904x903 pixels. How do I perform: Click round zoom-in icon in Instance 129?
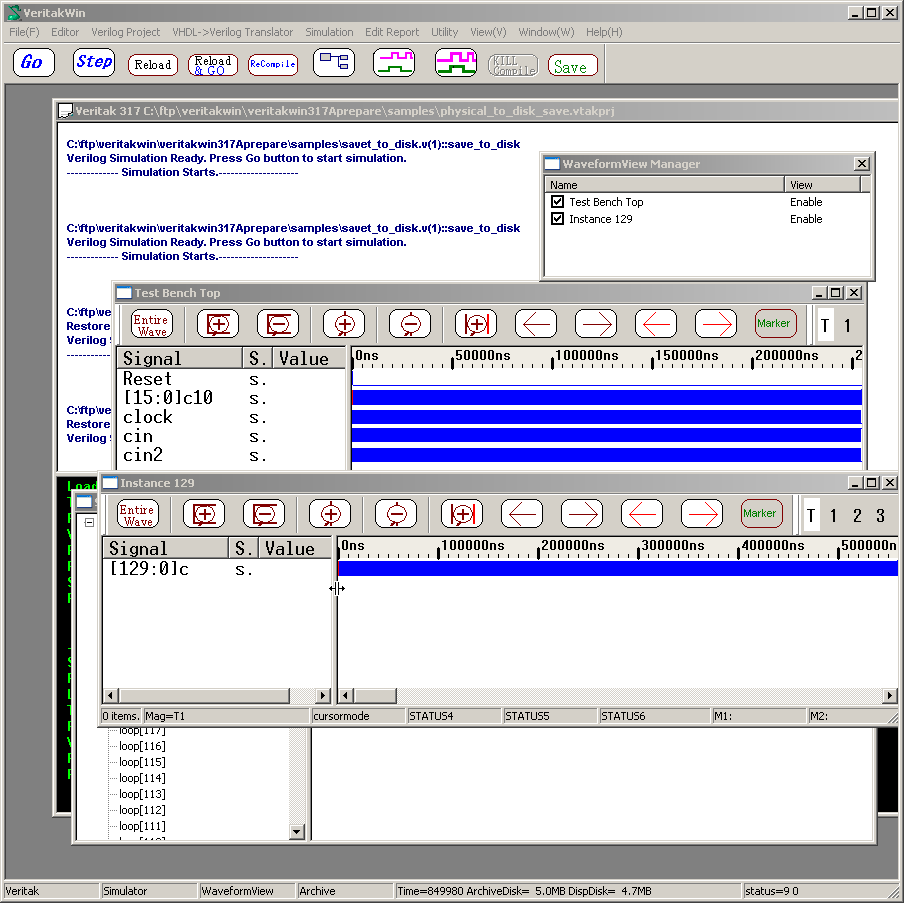pos(330,514)
